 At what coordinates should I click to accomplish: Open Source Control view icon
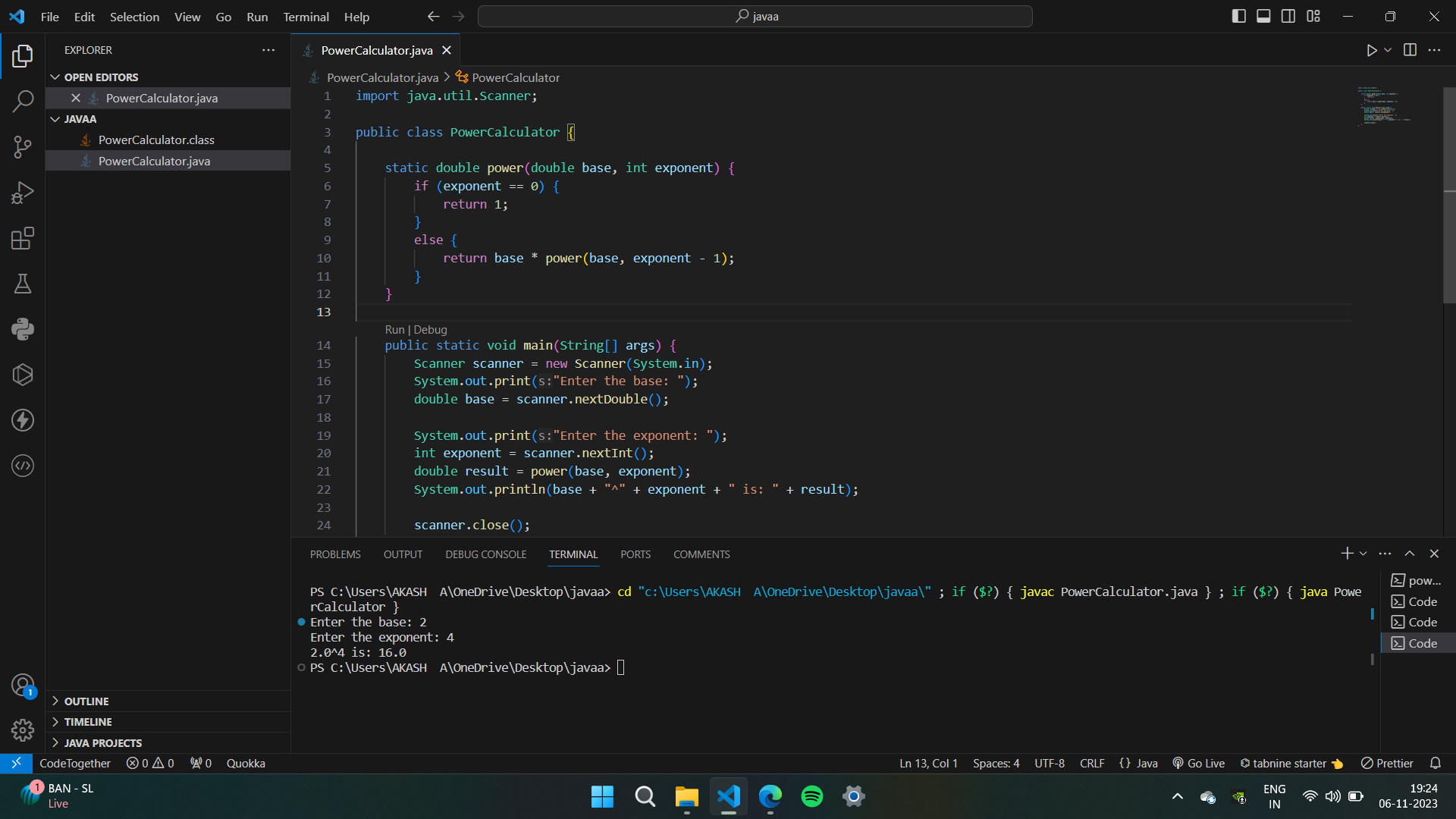23,147
